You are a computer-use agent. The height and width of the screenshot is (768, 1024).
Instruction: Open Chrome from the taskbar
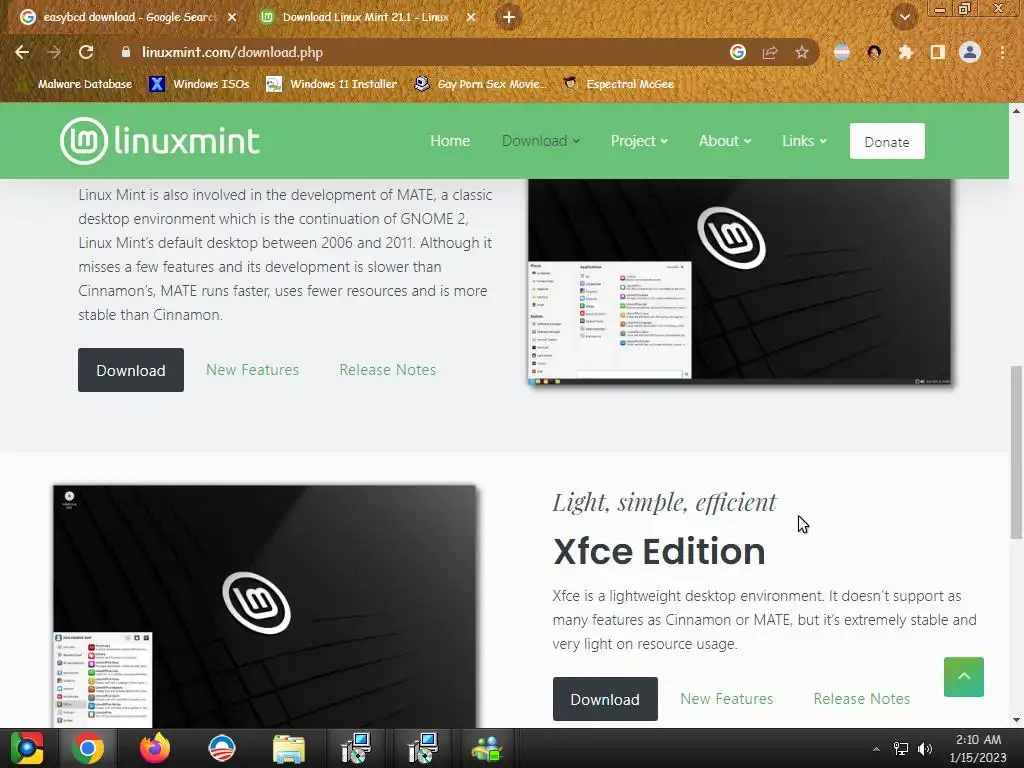88,748
